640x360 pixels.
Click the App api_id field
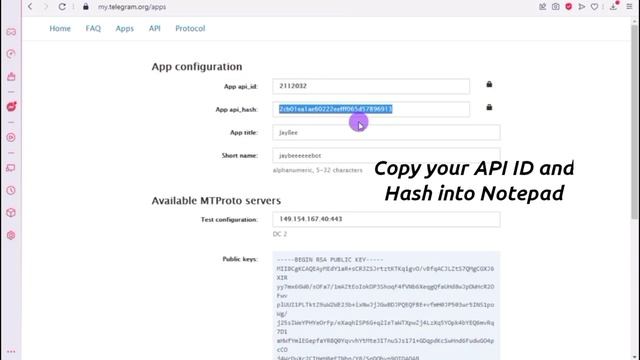[371, 86]
